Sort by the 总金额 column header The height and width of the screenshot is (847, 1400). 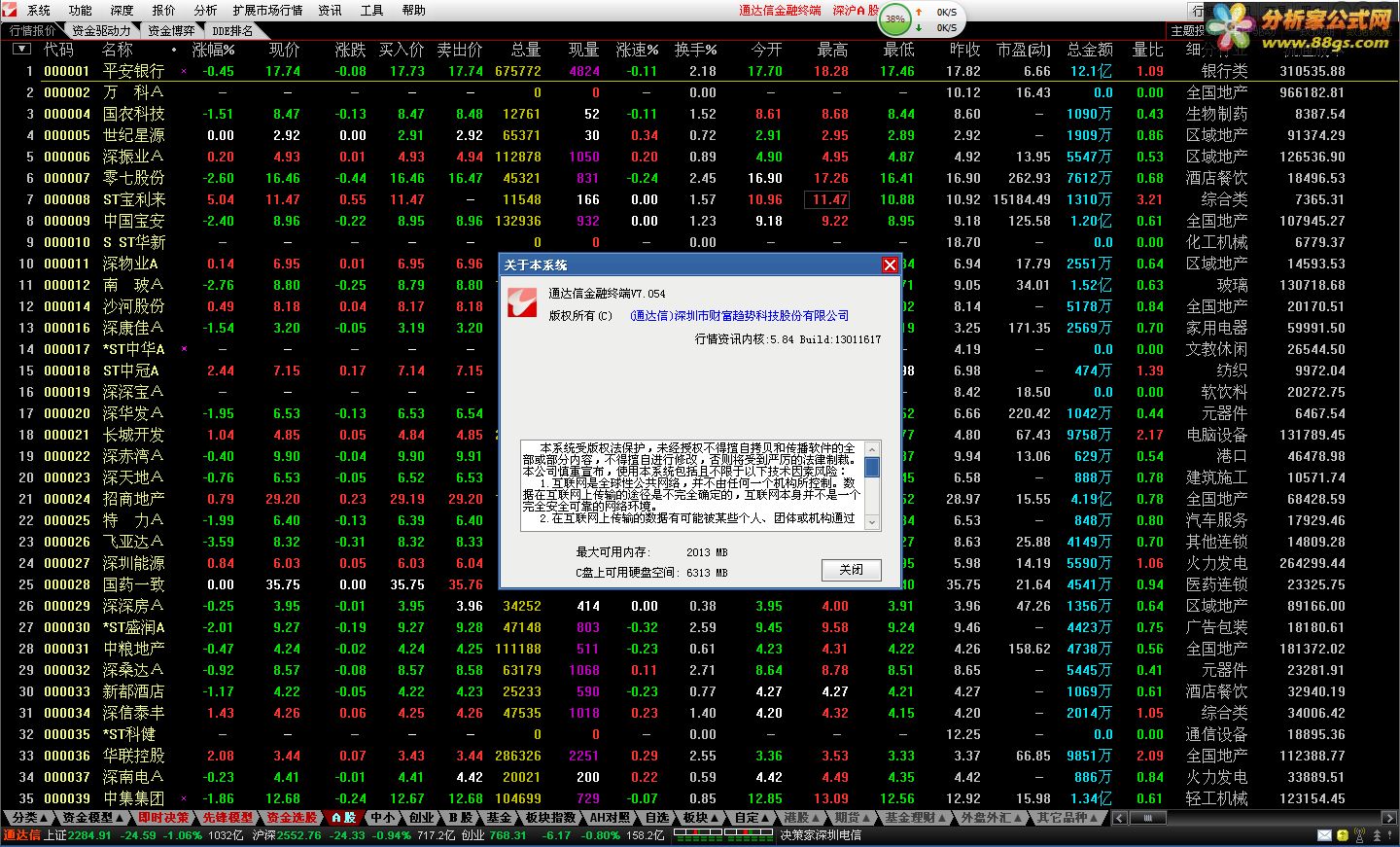pos(1090,50)
